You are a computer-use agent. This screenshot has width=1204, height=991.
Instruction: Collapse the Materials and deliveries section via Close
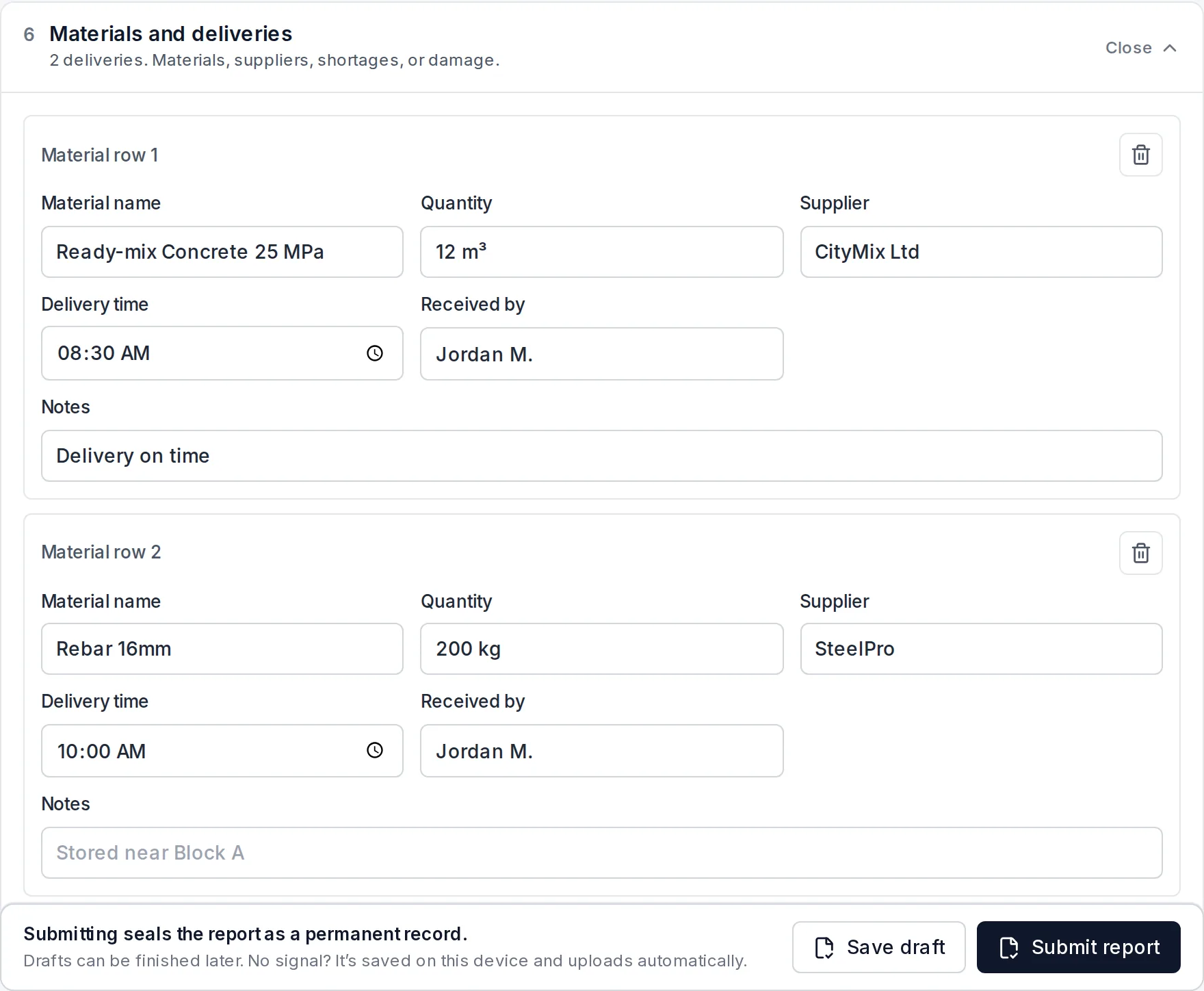click(x=1140, y=48)
